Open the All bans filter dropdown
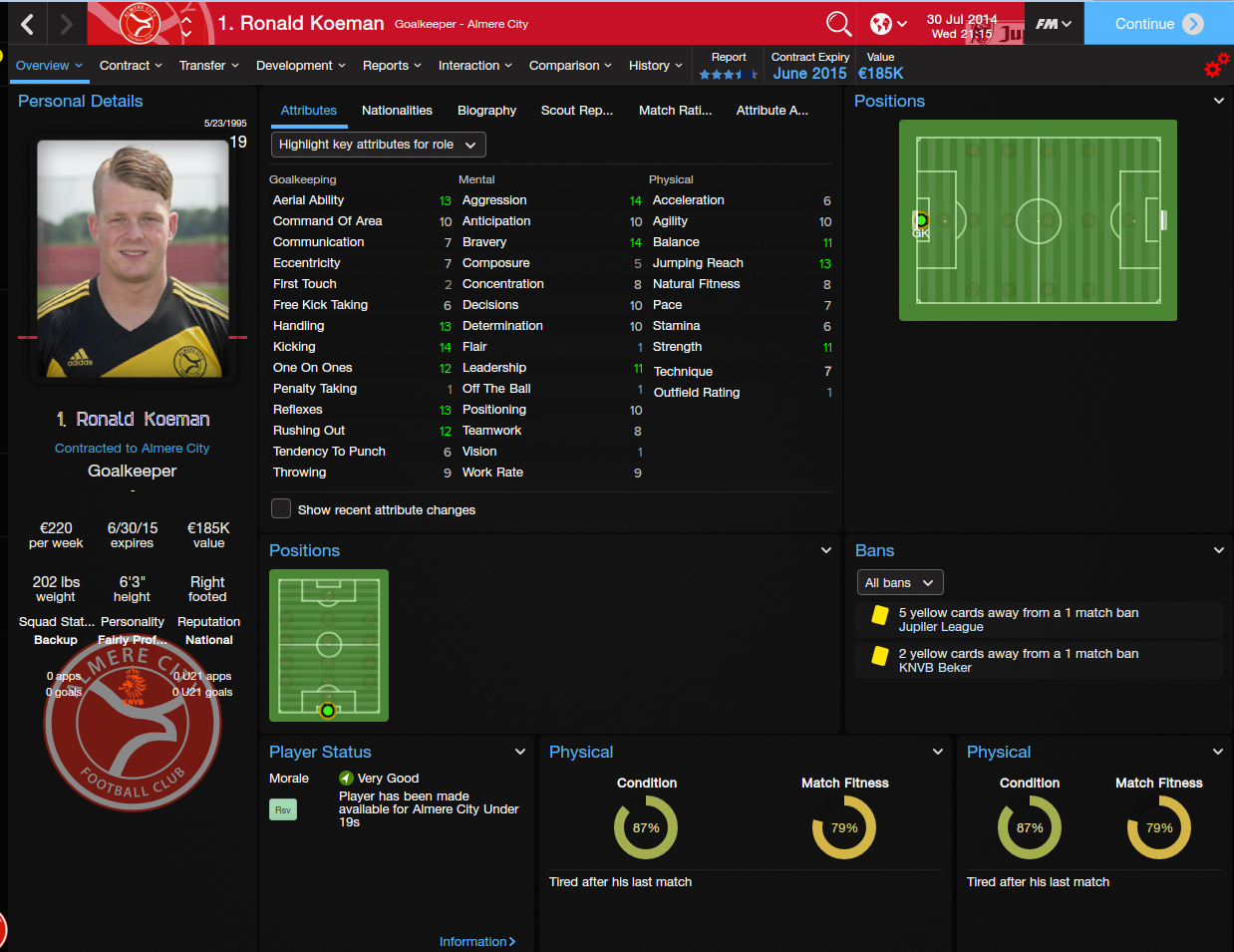 tap(900, 582)
